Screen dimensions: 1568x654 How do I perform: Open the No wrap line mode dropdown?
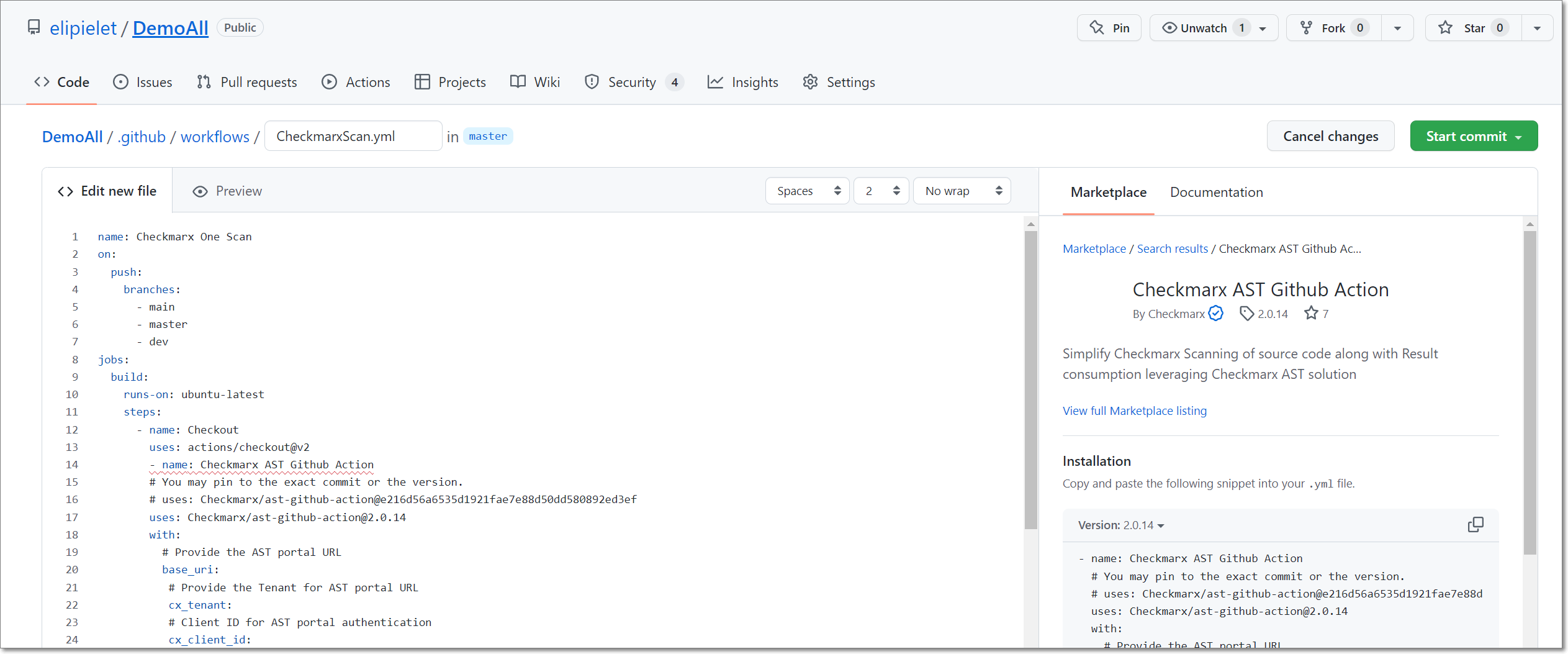point(962,191)
